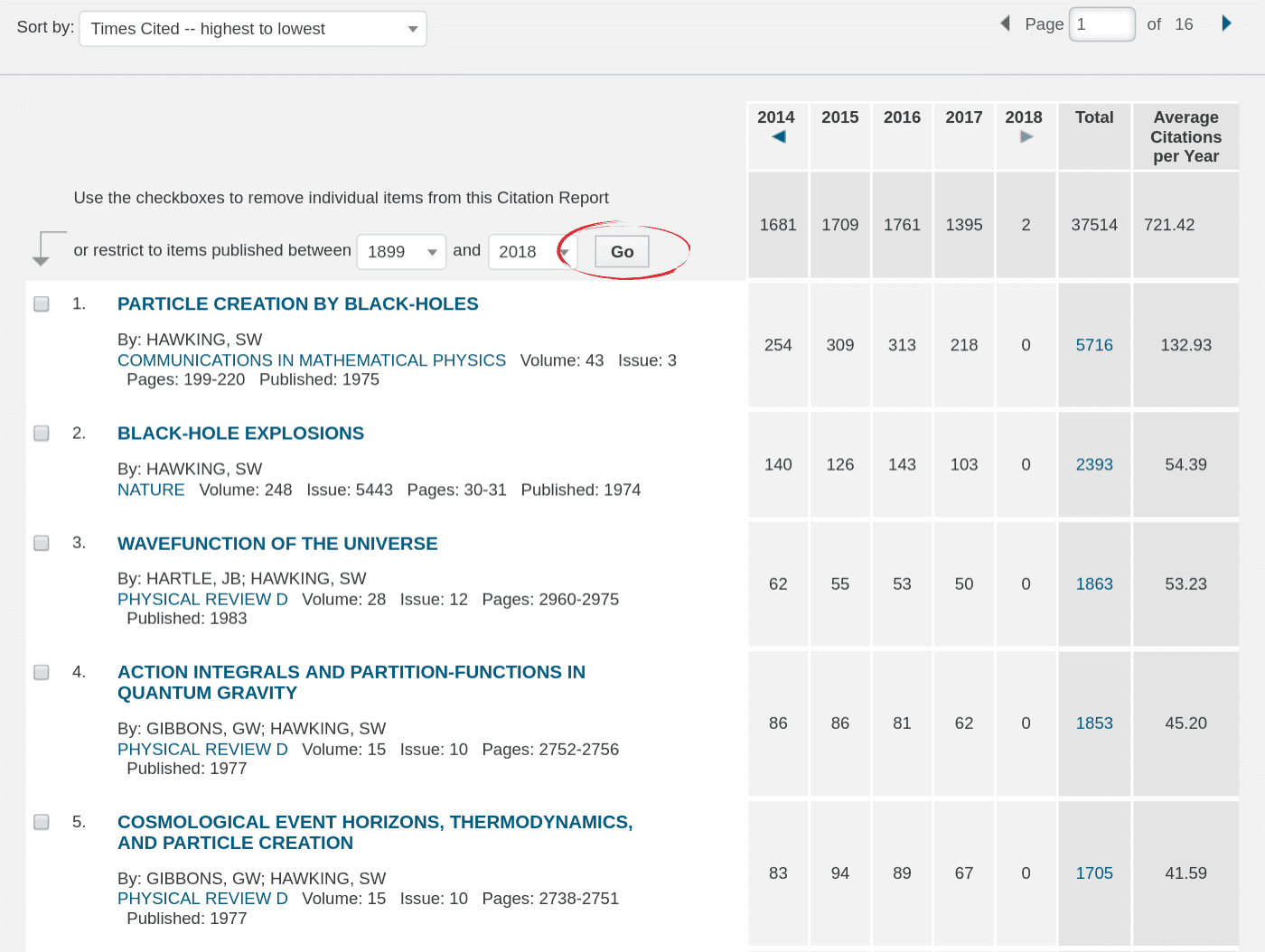This screenshot has width=1265, height=952.
Task: Open the Sort by dropdown
Action: tap(252, 28)
